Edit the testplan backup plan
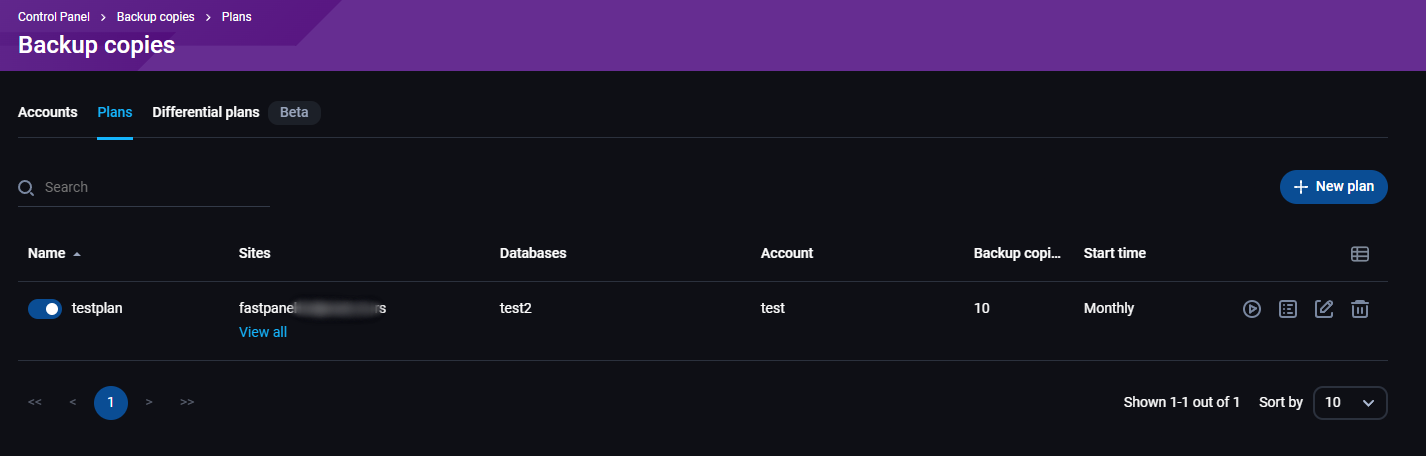This screenshot has width=1426, height=456. pos(1324,309)
